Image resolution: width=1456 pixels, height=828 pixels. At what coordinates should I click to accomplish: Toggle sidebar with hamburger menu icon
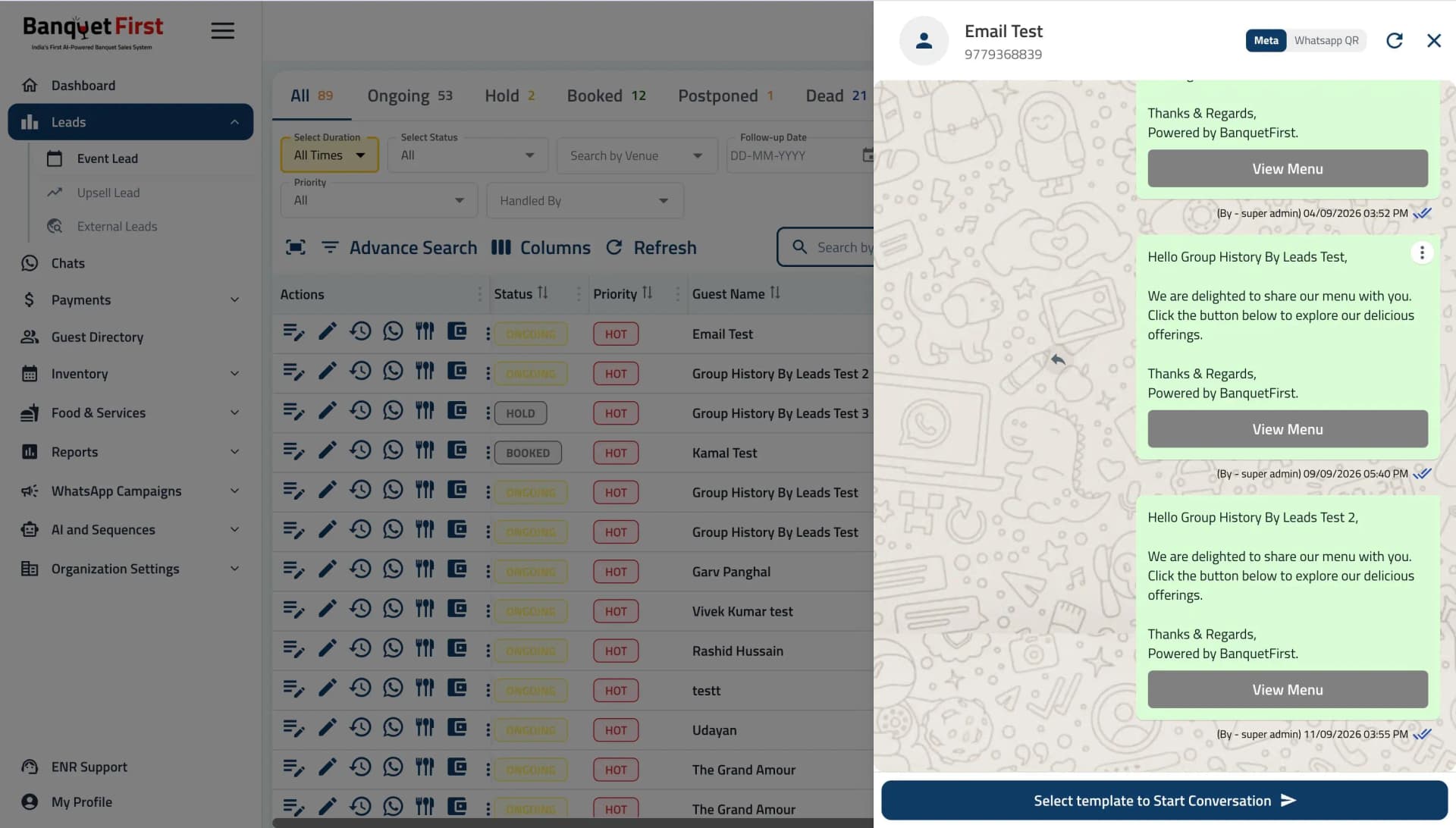222,30
